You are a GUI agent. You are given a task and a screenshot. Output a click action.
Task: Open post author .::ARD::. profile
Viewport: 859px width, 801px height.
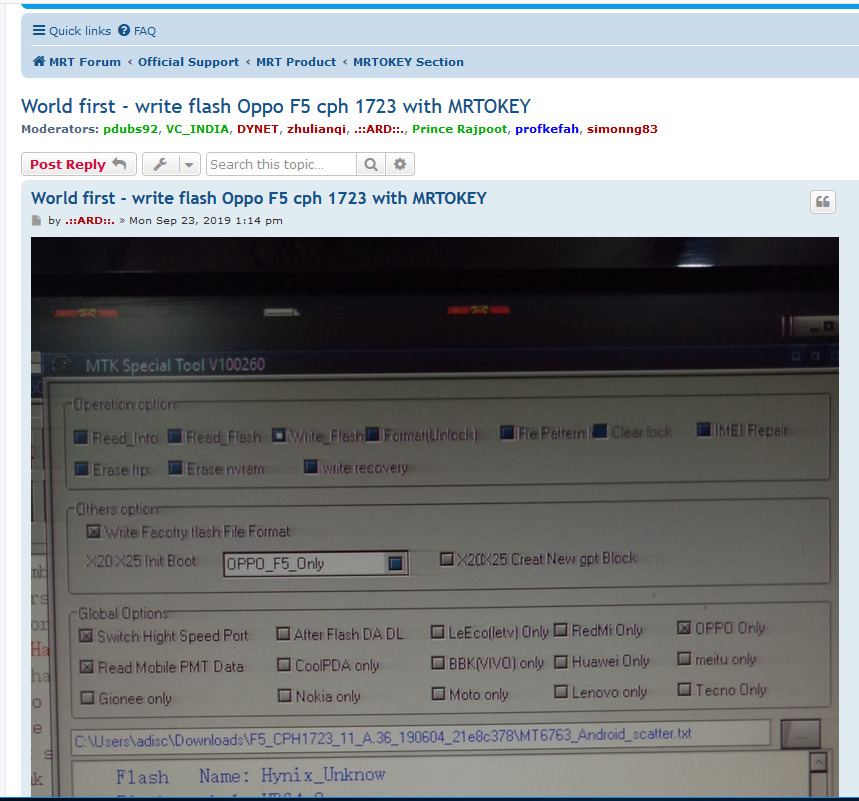point(90,221)
